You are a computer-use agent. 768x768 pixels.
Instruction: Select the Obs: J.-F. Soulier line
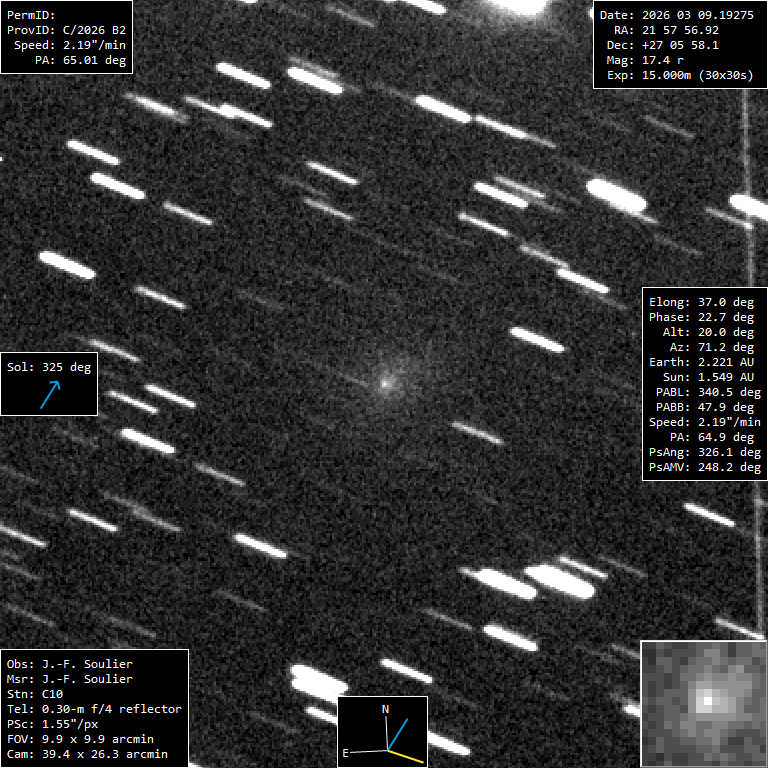[x=69, y=664]
